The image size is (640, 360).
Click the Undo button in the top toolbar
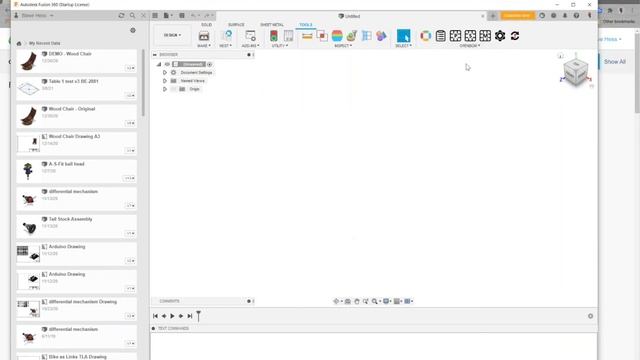(x=193, y=16)
